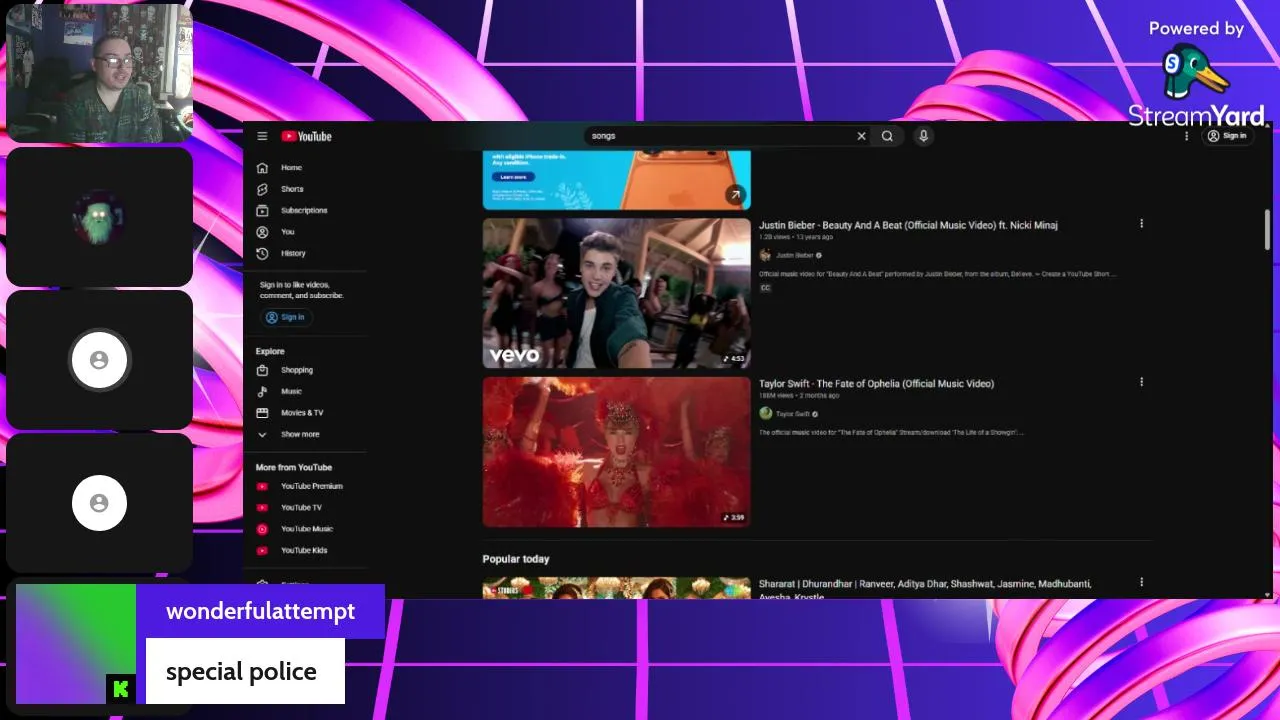Click the sidebar Sign in button
1280x720 pixels.
click(286, 317)
